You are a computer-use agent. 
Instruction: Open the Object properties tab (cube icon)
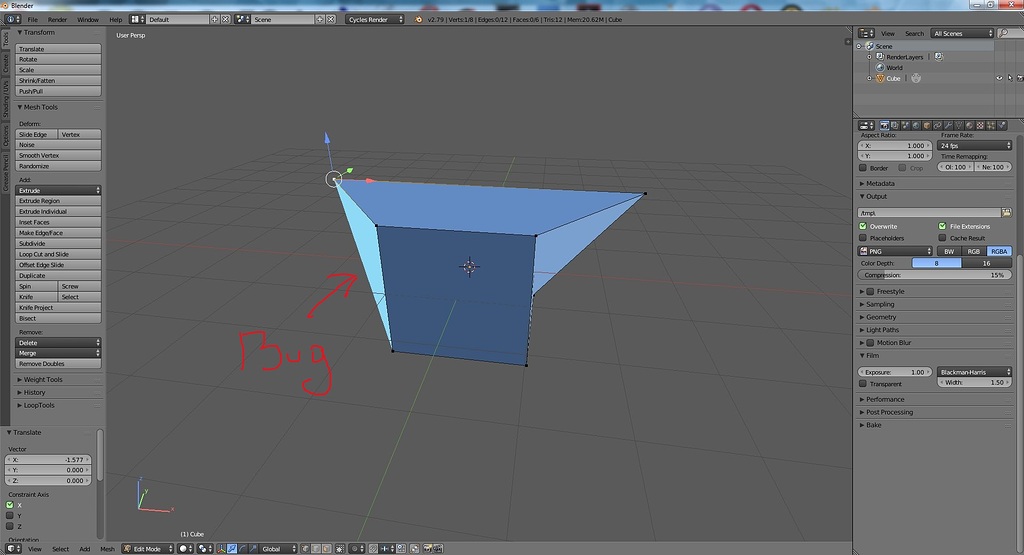tap(927, 125)
